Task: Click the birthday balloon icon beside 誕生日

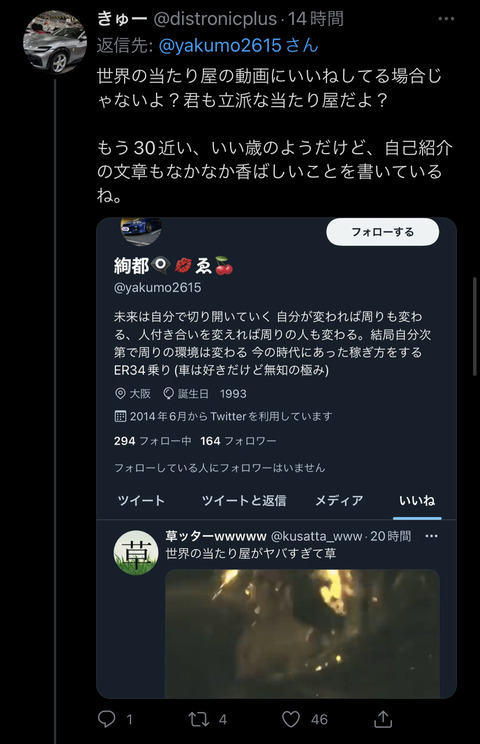Action: (x=168, y=393)
